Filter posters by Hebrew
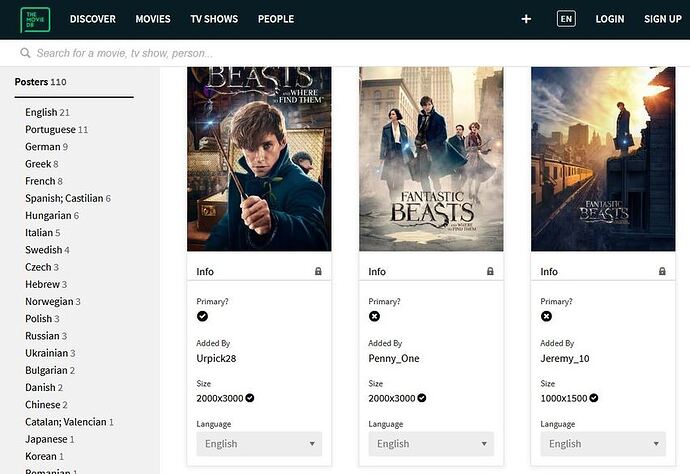The width and height of the screenshot is (690, 474). [x=46, y=284]
